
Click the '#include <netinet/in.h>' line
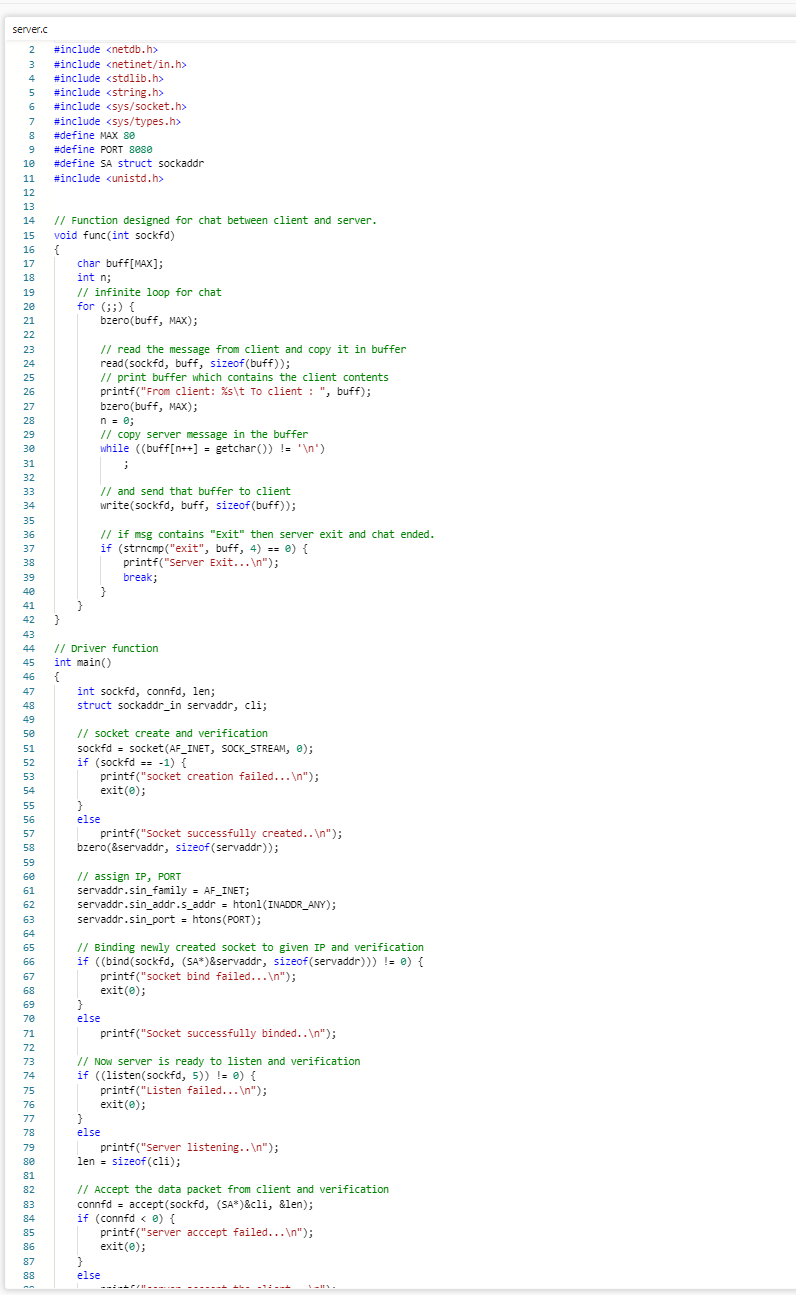click(120, 64)
